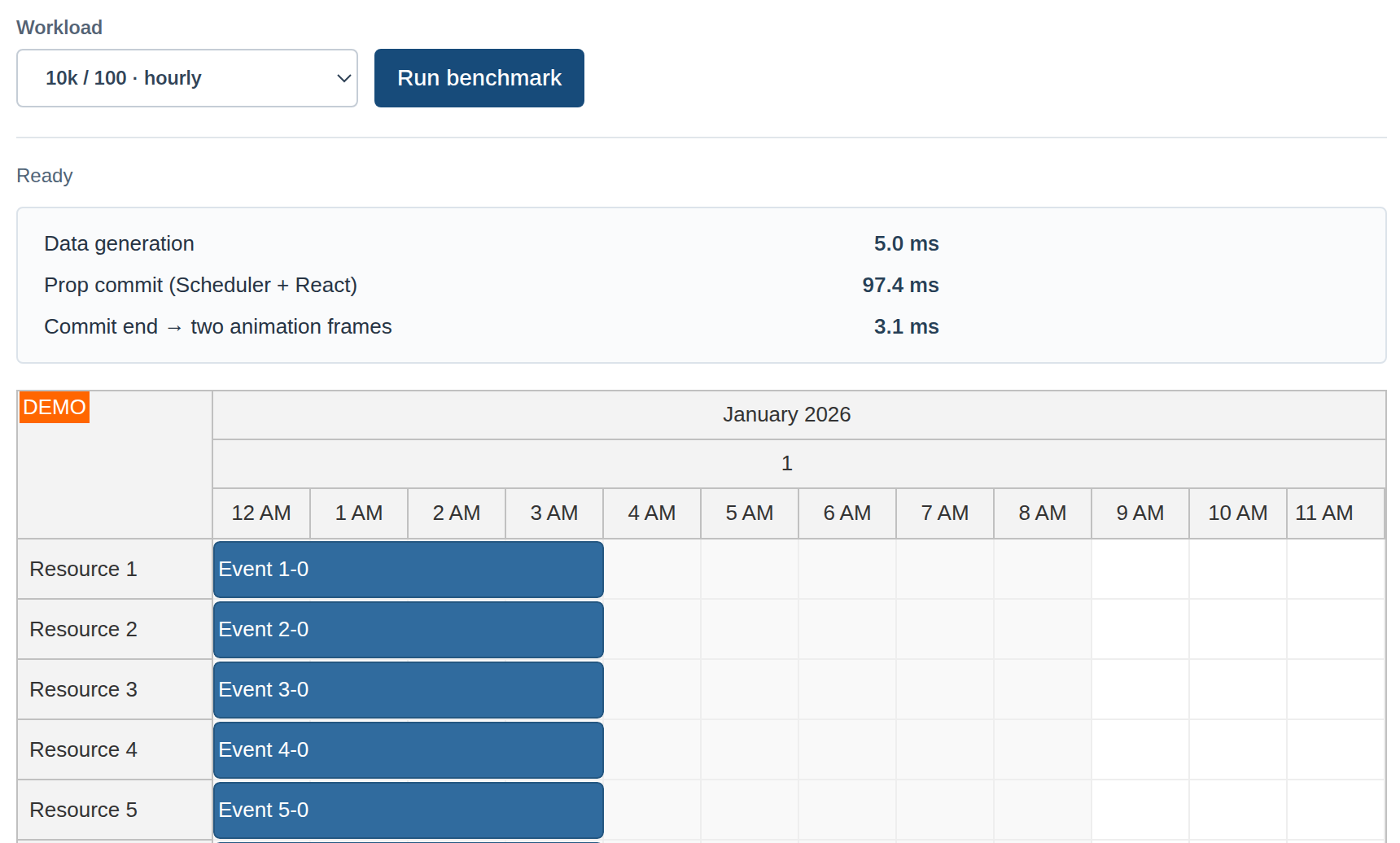The width and height of the screenshot is (1400, 843).
Task: Click the 4 AM time header
Action: pyautogui.click(x=652, y=513)
